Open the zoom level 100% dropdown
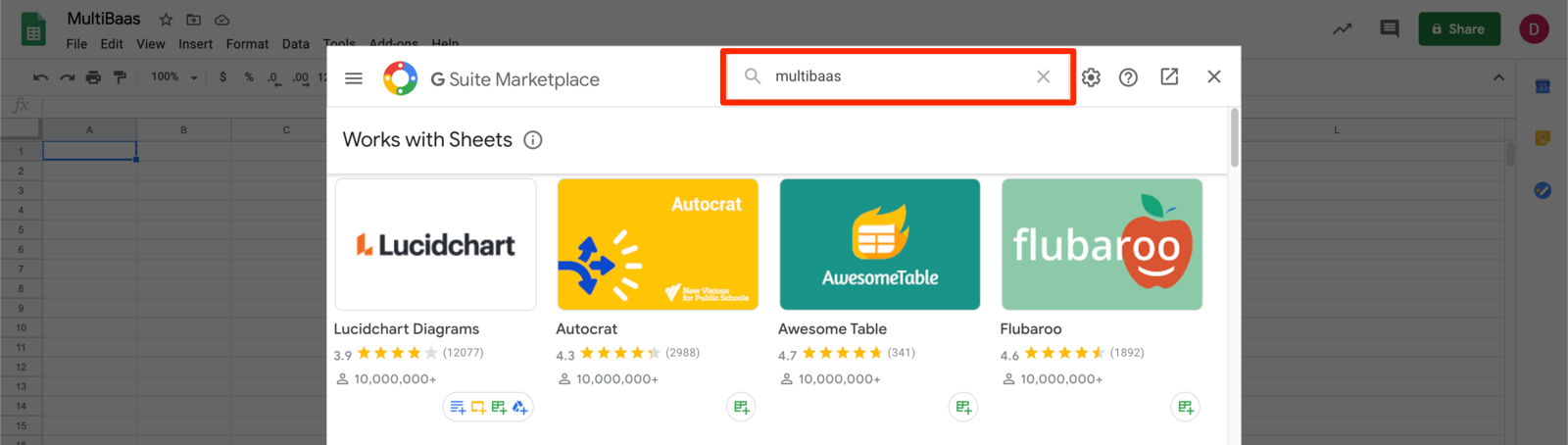Image resolution: width=1568 pixels, height=445 pixels. pos(174,77)
